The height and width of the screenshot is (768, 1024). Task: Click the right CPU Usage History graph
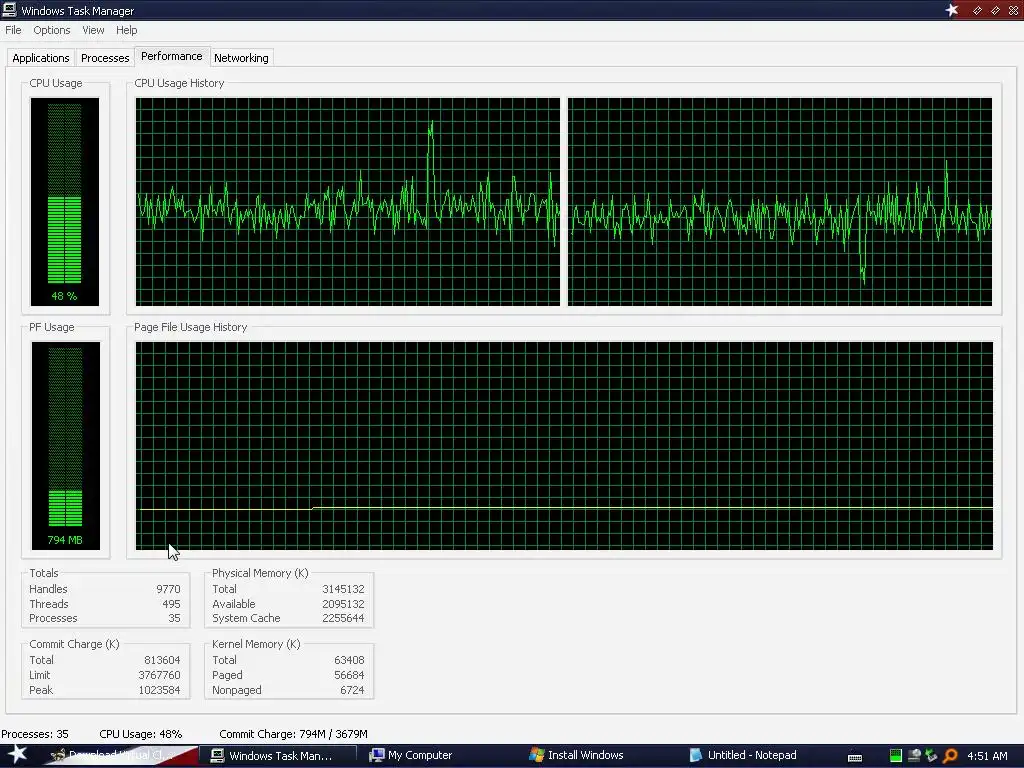[x=780, y=202]
